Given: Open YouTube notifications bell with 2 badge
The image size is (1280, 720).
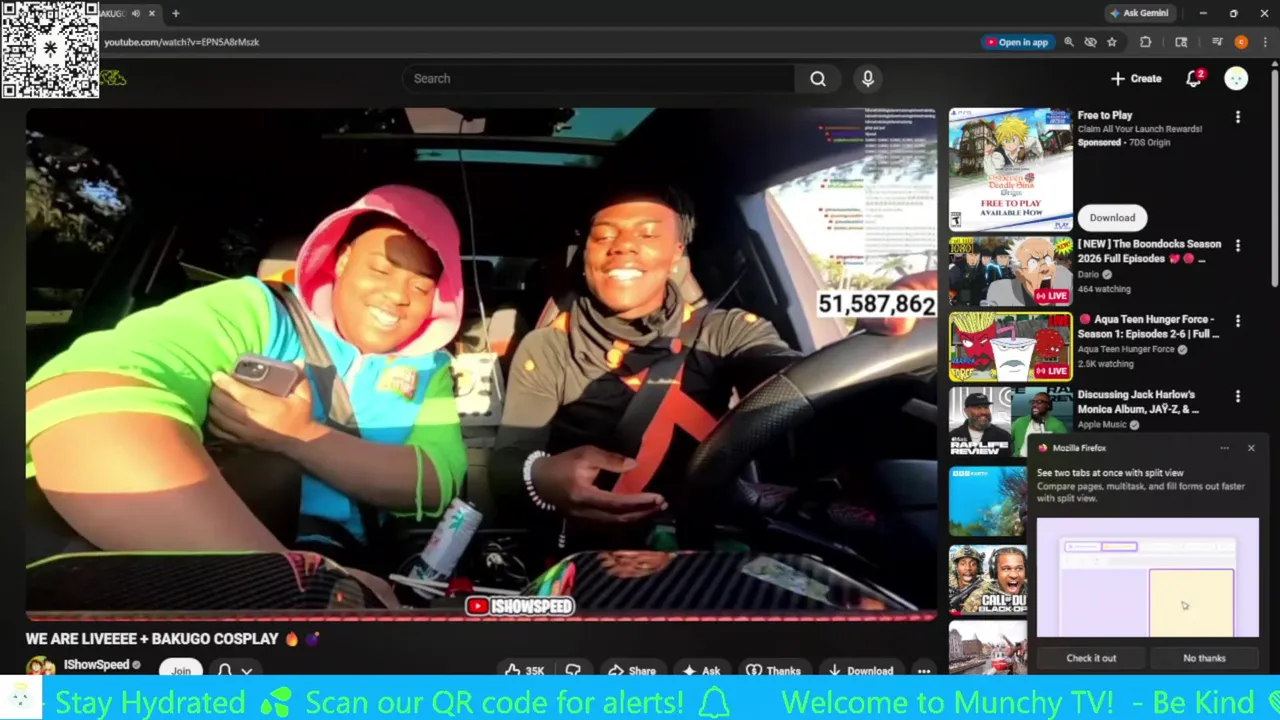Looking at the screenshot, I should coord(1193,79).
